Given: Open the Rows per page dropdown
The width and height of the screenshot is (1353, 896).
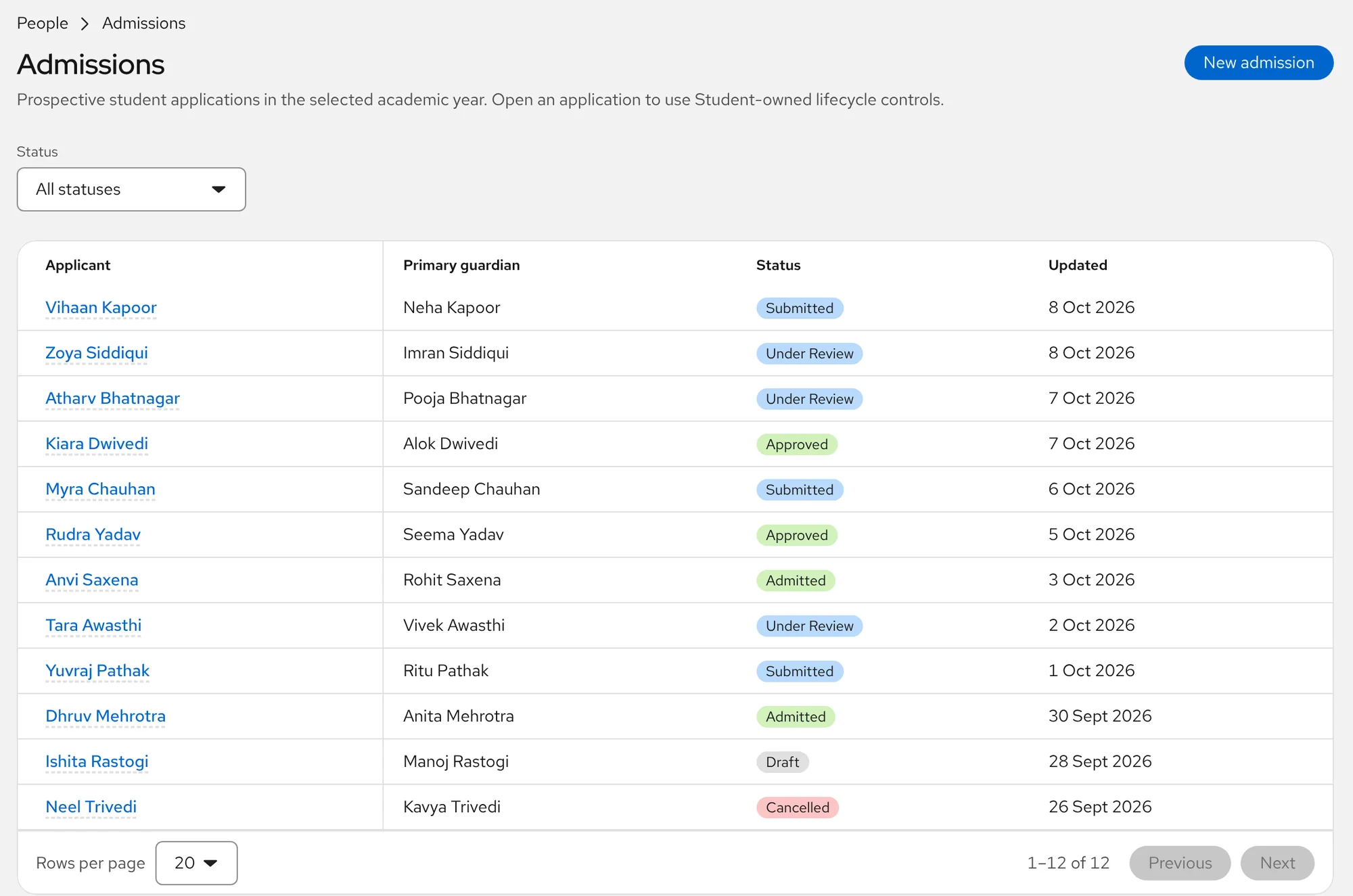Looking at the screenshot, I should point(196,863).
